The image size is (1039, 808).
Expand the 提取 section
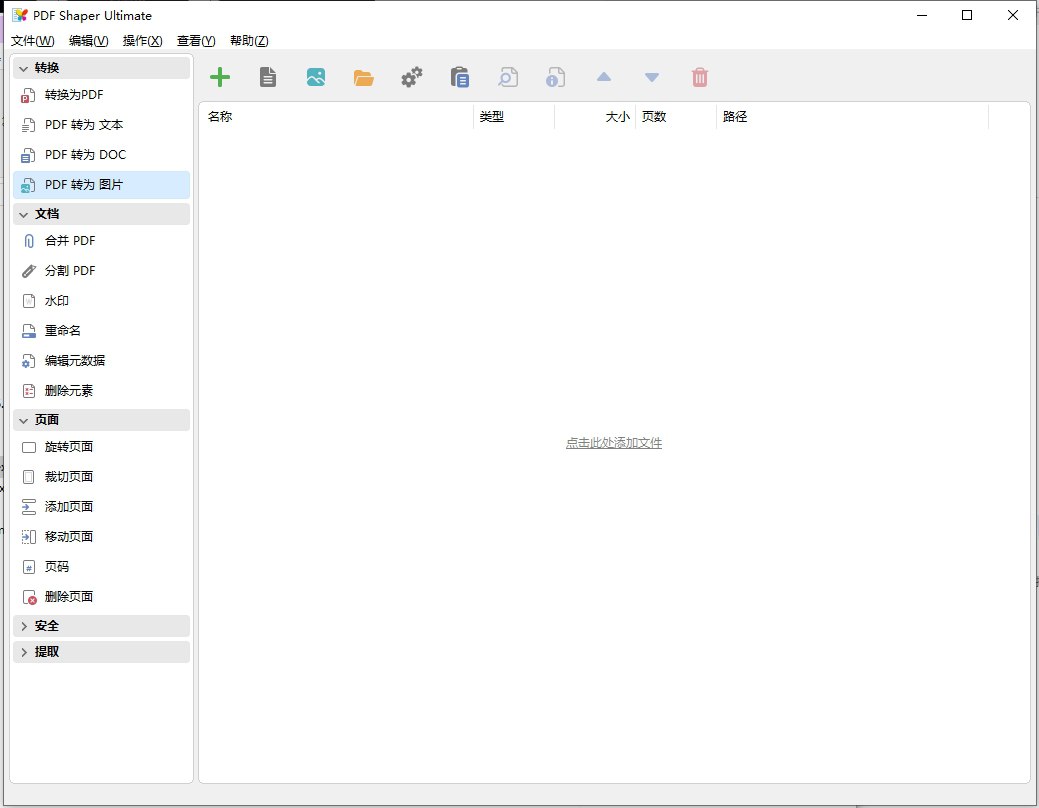point(44,651)
